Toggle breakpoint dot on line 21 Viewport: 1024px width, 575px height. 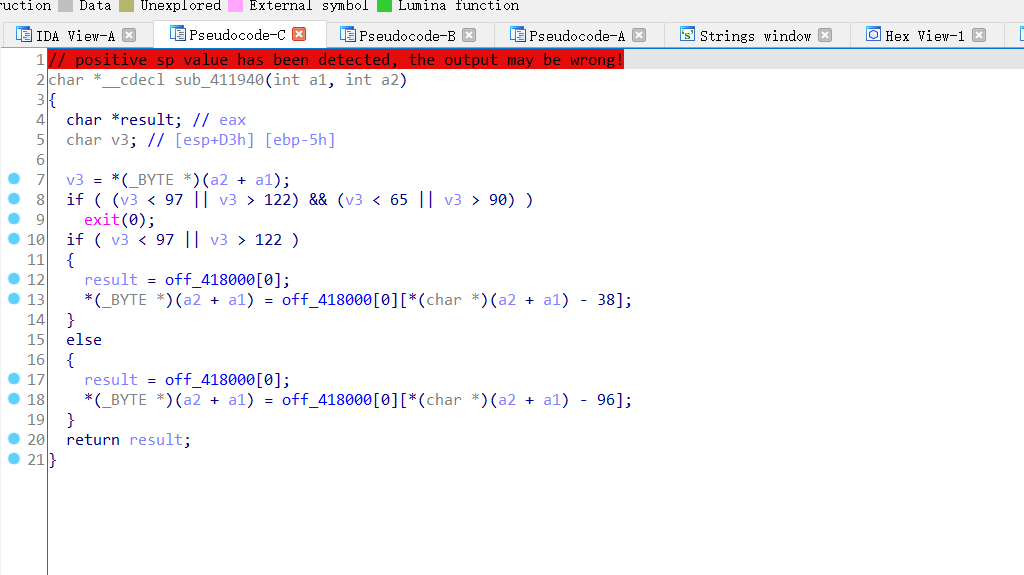tap(14, 459)
